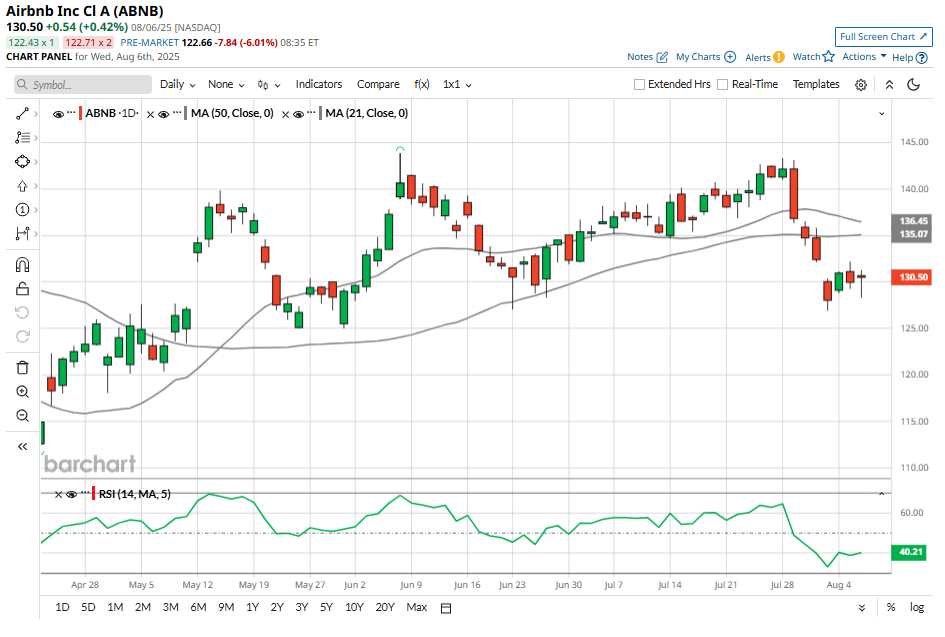Remove the MA (50, Close, 0) indicator
Screen dimensions: 945x637
151,114
